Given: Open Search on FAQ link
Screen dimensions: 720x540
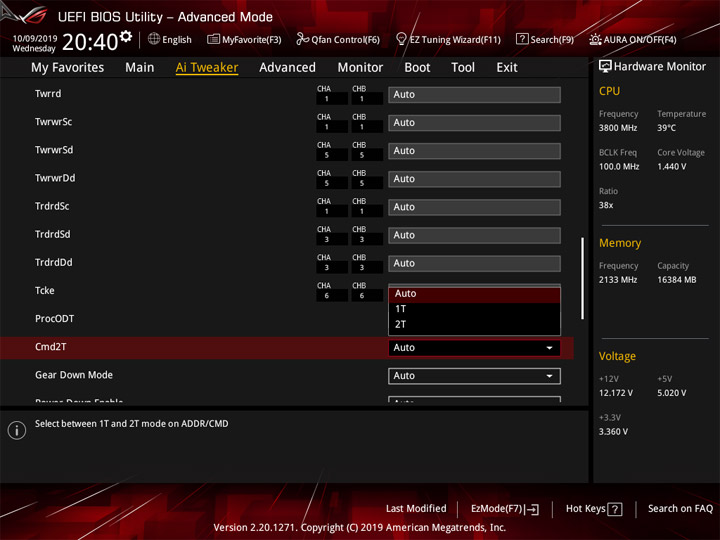Looking at the screenshot, I should [x=680, y=509].
